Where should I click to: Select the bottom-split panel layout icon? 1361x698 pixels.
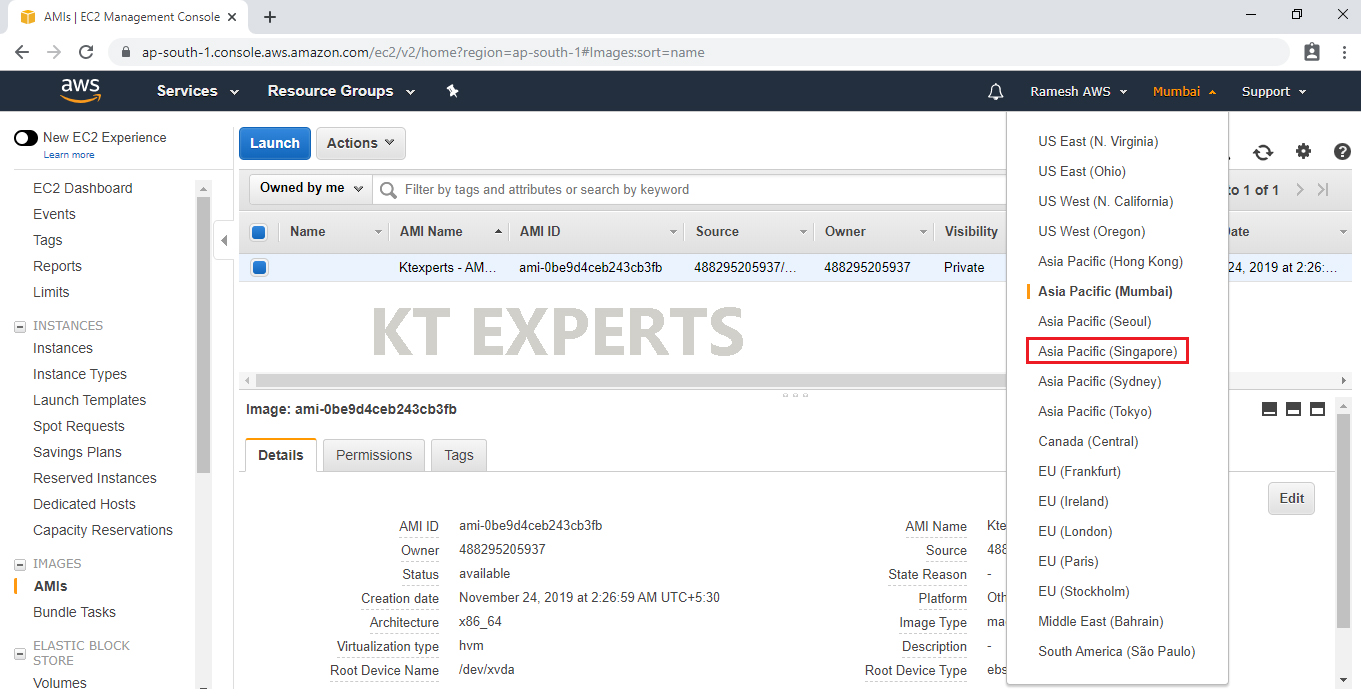coord(1270,409)
